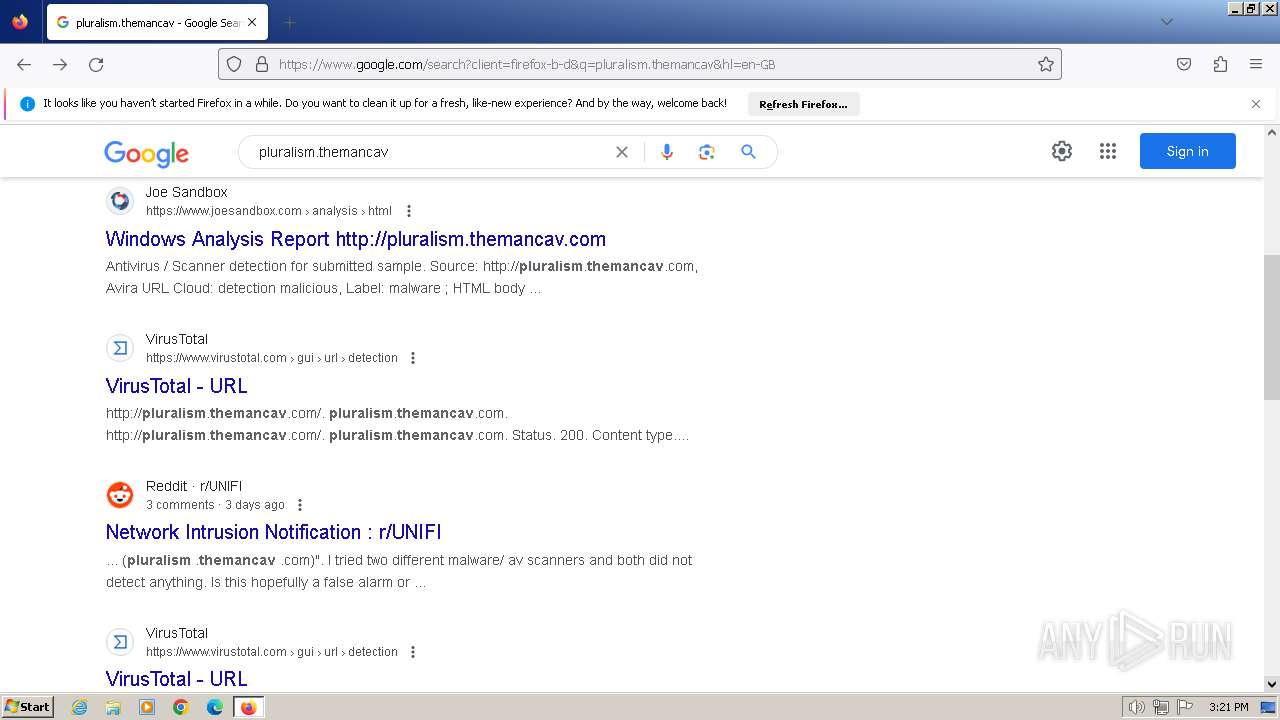Open the tracking protection shield icon

pyautogui.click(x=234, y=64)
